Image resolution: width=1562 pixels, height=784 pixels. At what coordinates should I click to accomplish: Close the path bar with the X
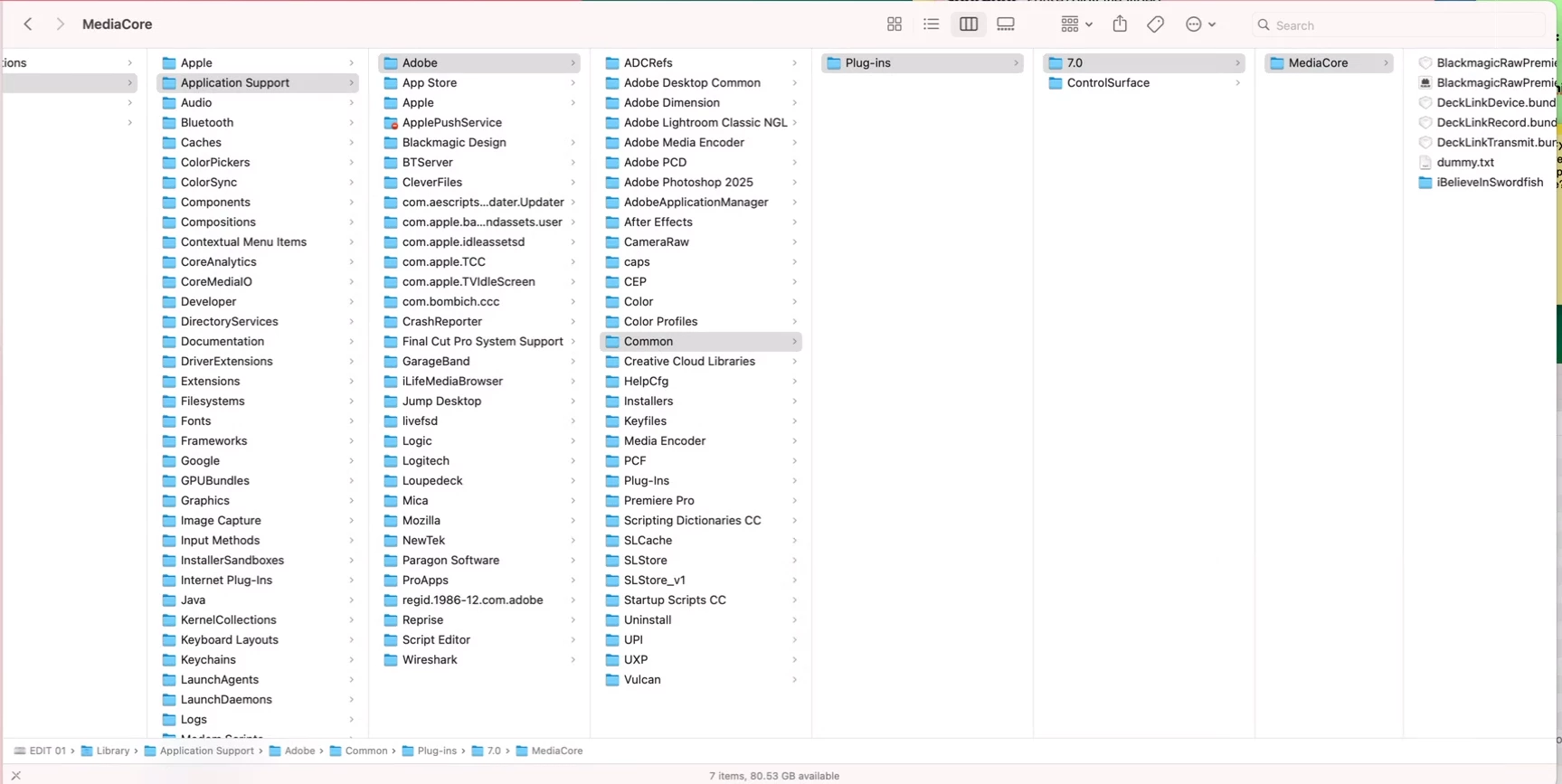coord(15,776)
